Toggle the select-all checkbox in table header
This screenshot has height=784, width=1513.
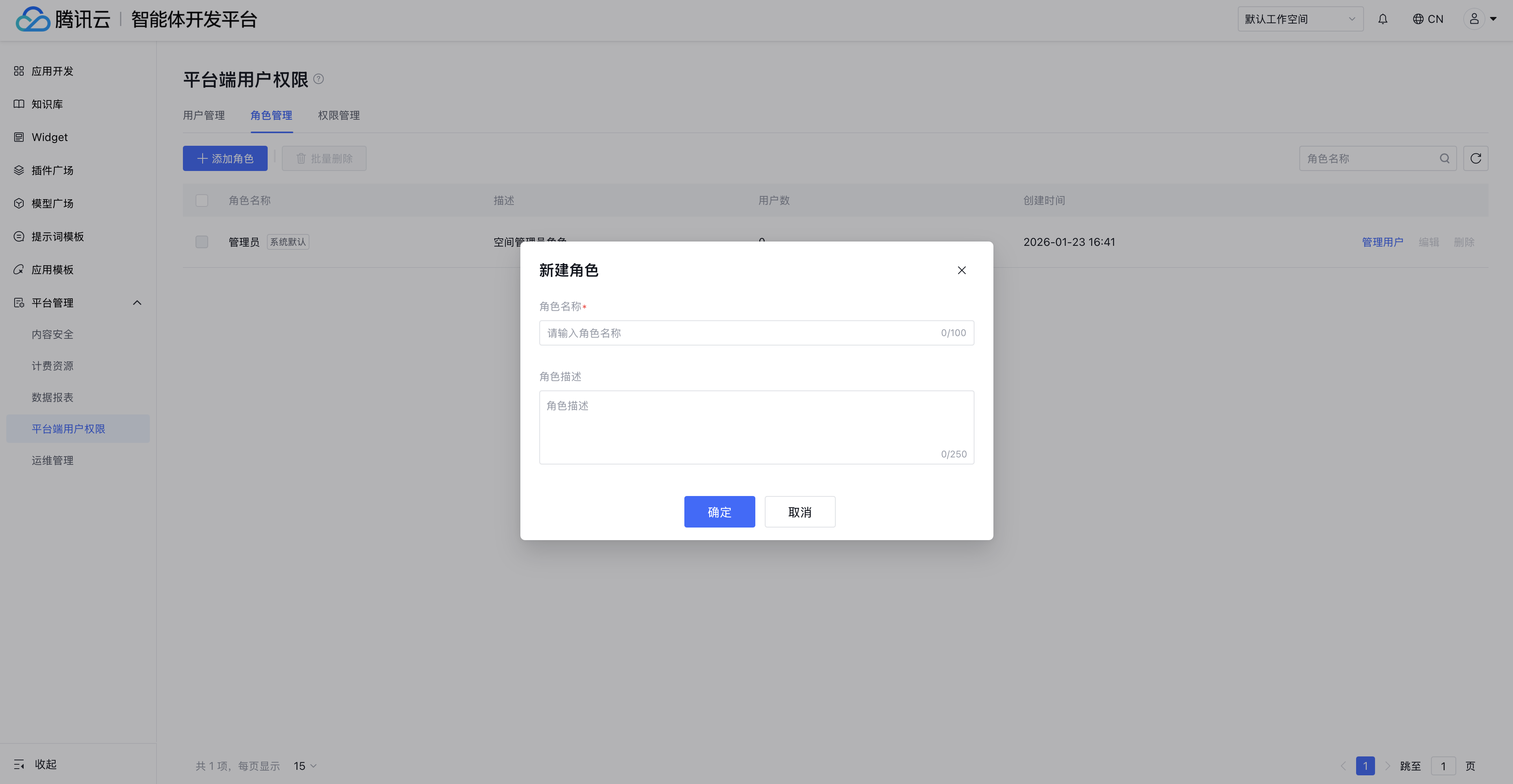(202, 201)
